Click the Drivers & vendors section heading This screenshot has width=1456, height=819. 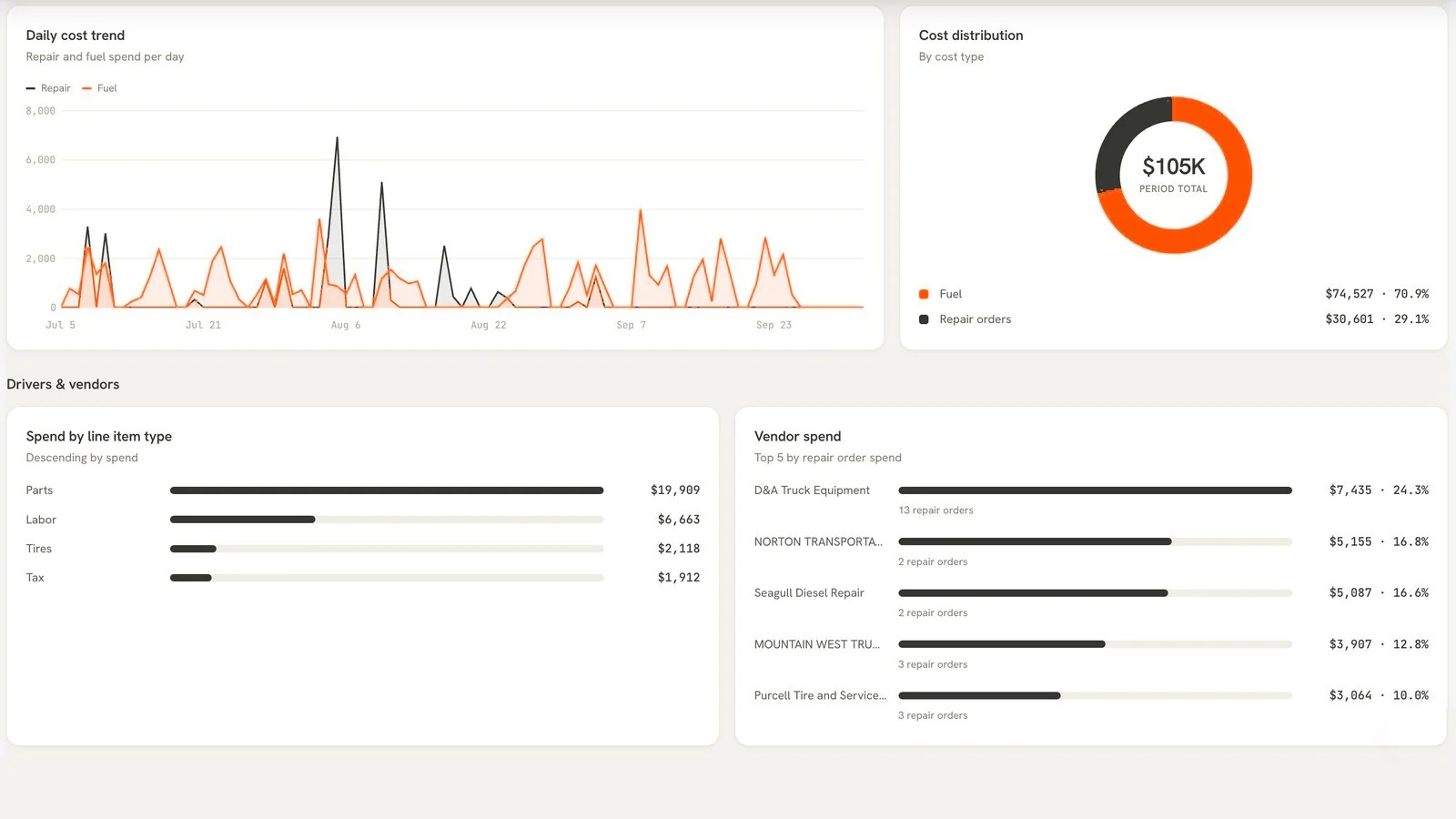pos(63,384)
